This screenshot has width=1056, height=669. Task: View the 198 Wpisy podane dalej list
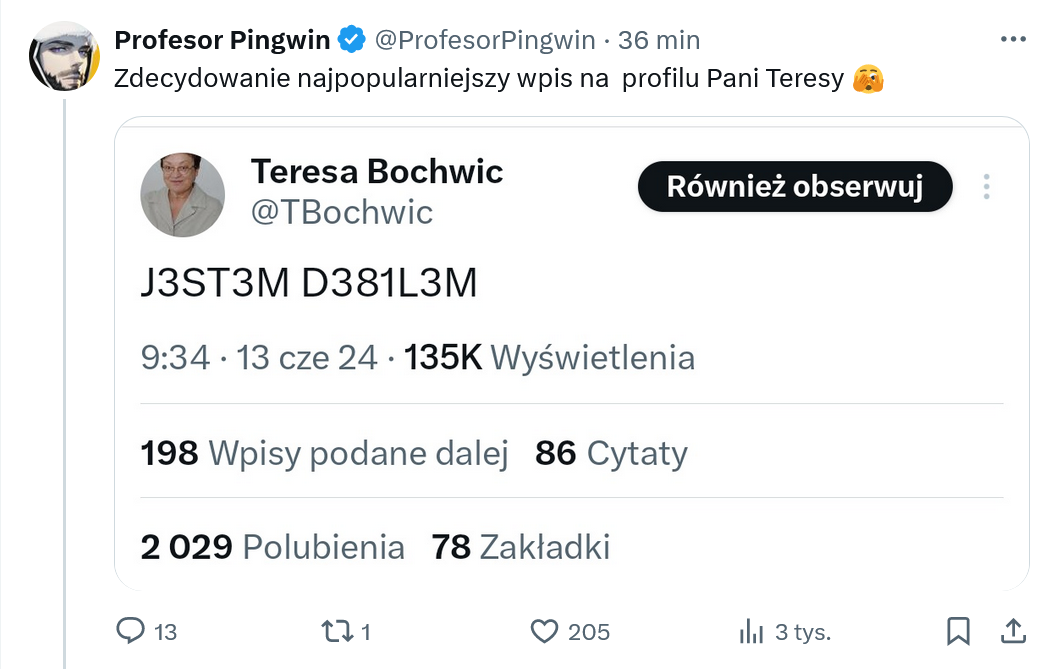click(x=324, y=453)
